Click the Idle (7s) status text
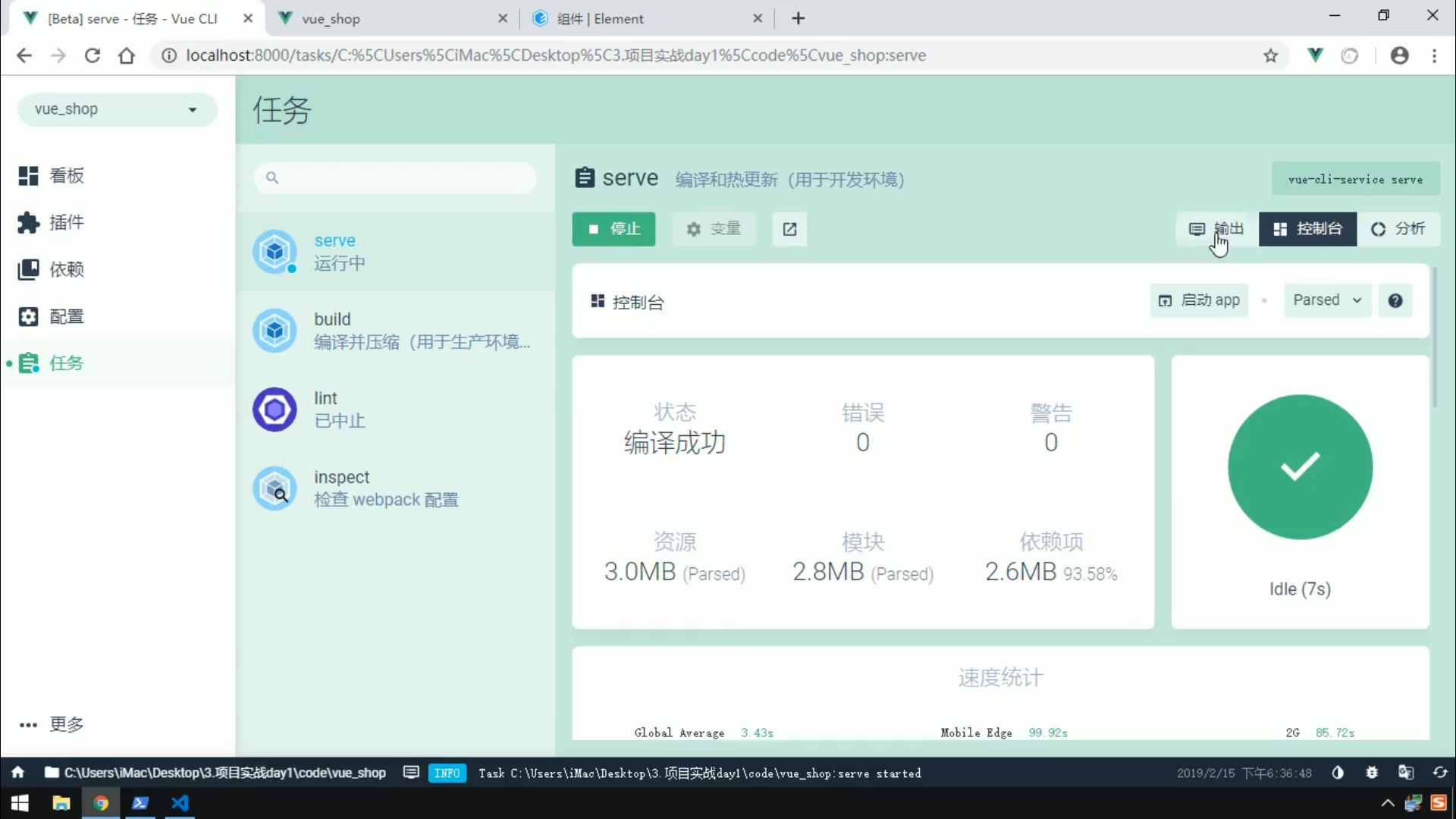The width and height of the screenshot is (1456, 819). click(x=1300, y=589)
